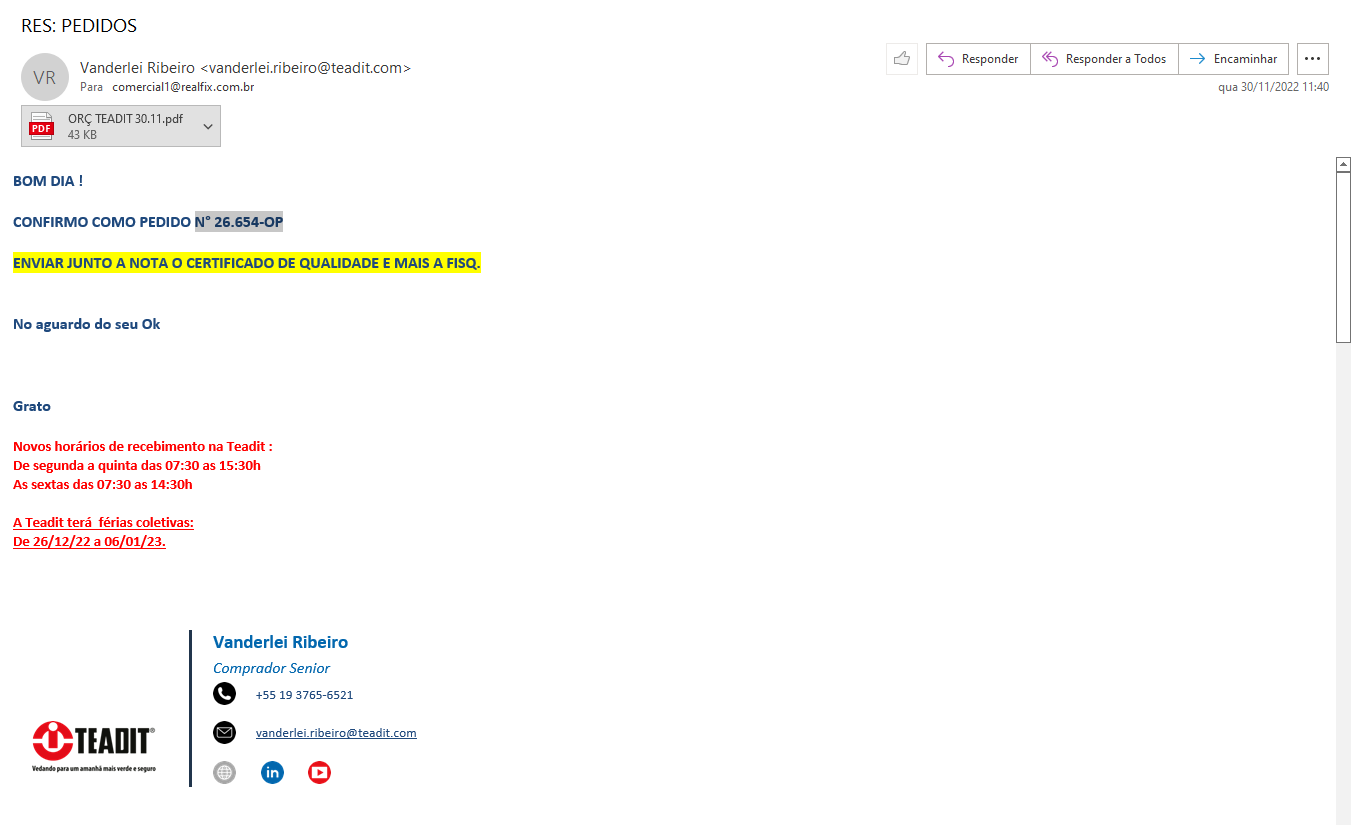Click the vanderlei.ribeiro@teadit.com link in signature
Screen dimensions: 1353x825
point(336,733)
